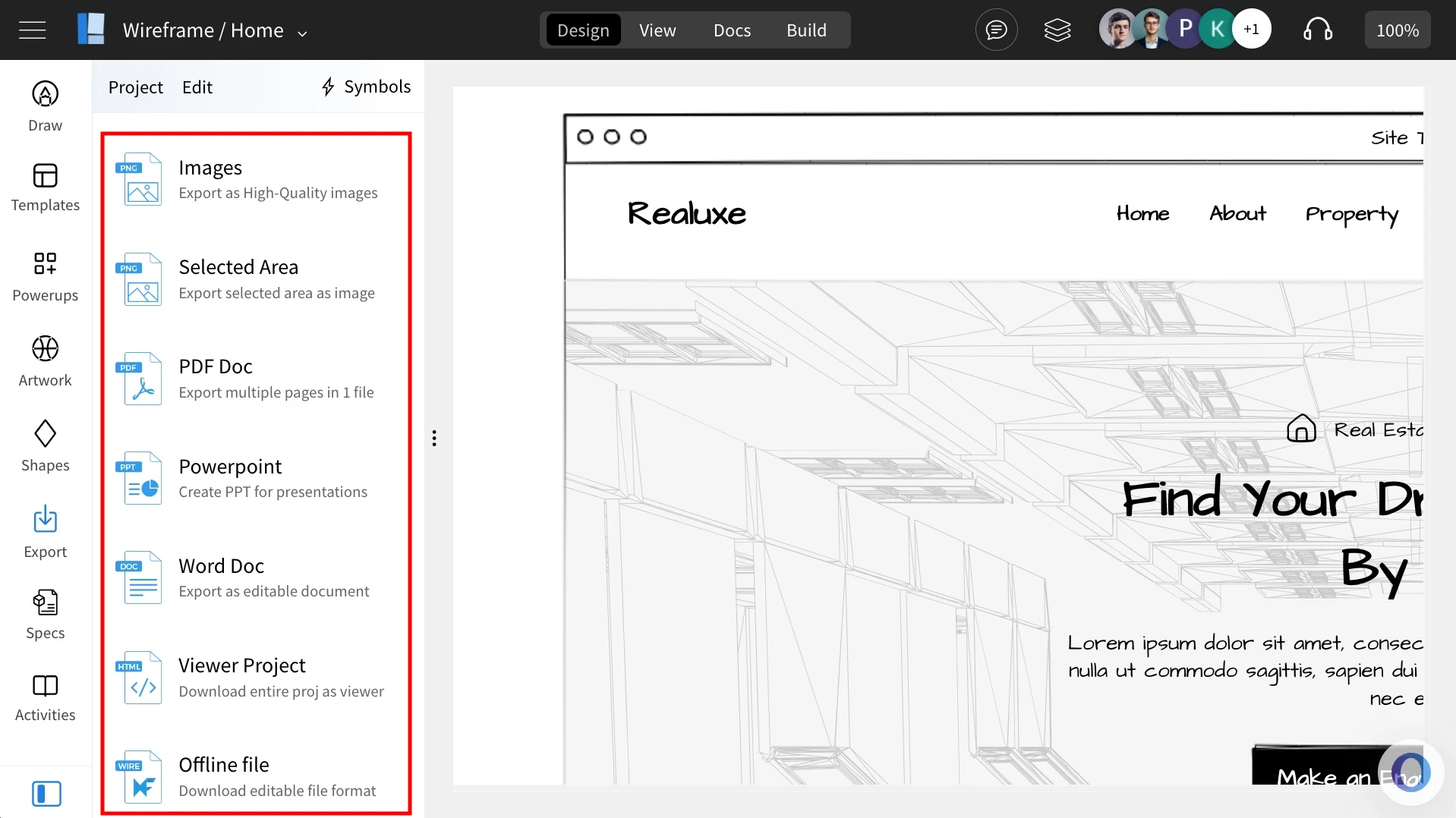Open the Shapes panel

[45, 445]
